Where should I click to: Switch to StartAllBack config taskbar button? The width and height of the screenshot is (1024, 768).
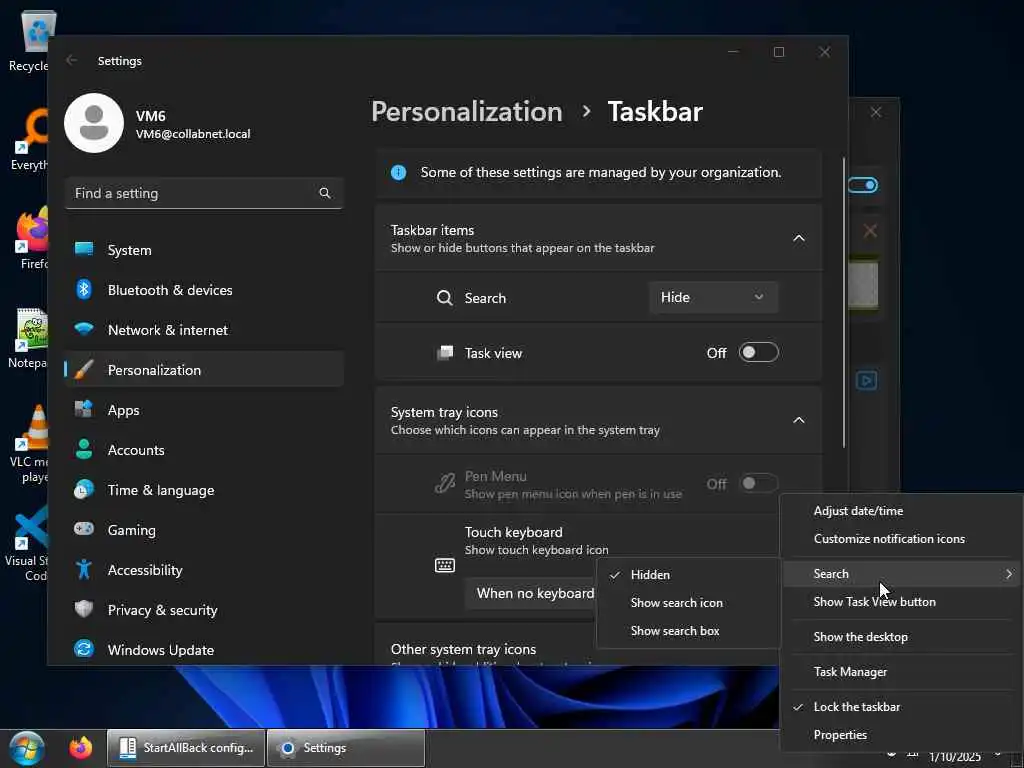[185, 748]
